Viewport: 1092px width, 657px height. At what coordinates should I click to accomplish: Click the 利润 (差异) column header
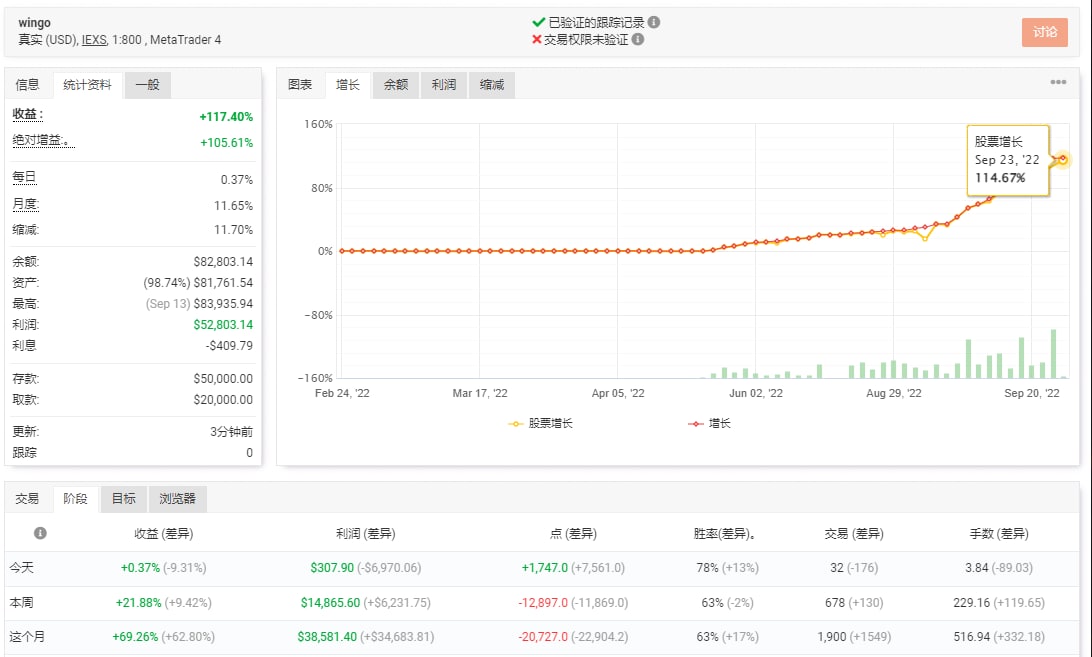point(366,534)
